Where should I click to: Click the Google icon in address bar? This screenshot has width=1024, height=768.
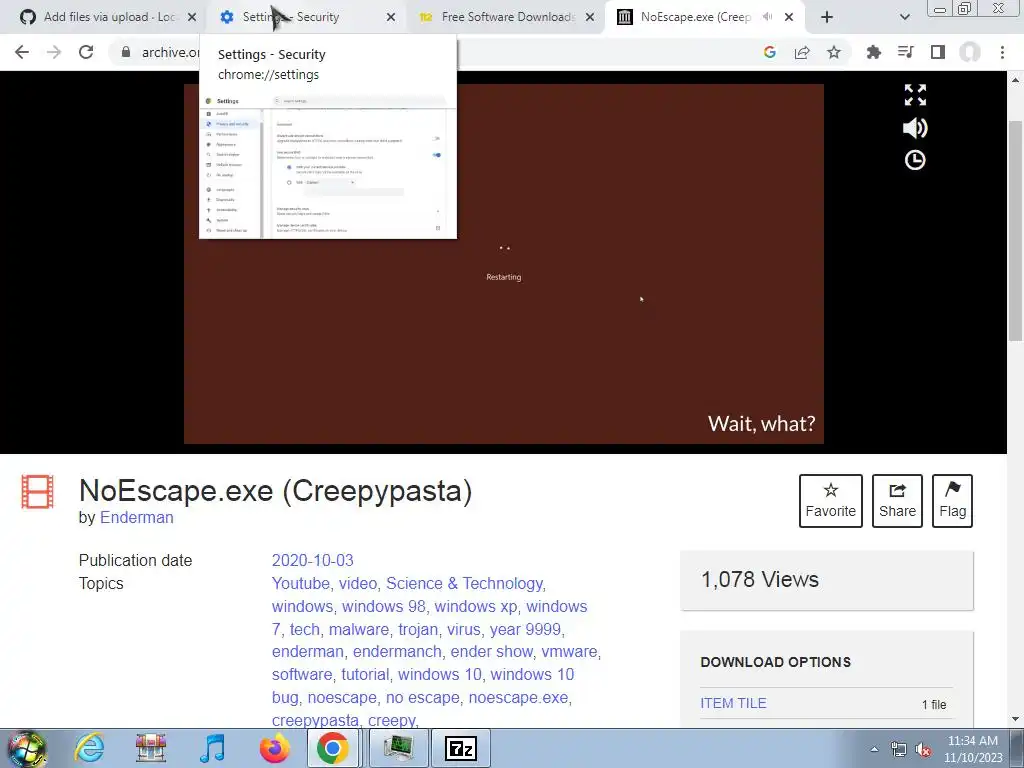click(769, 52)
